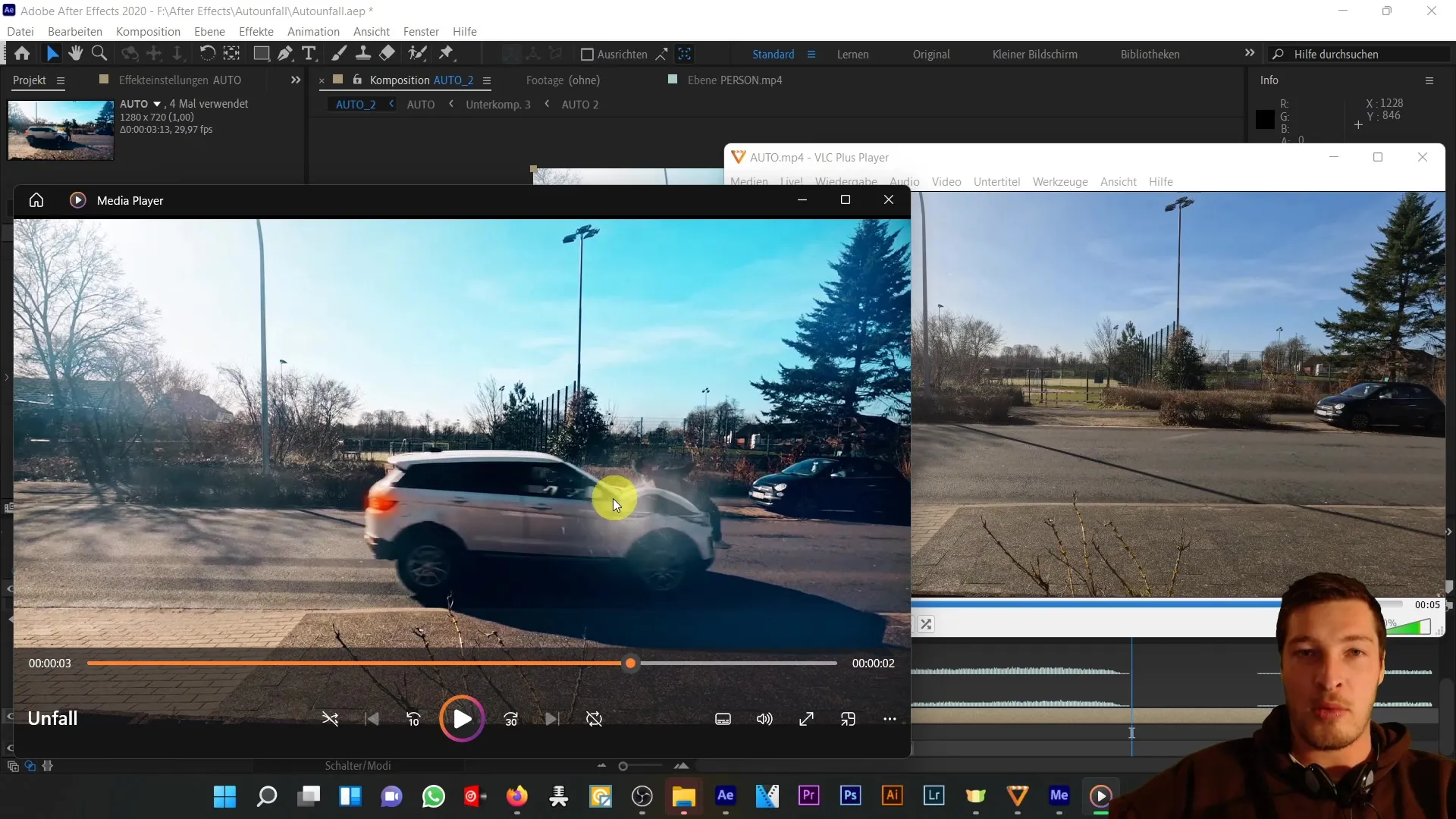Select the Clone Stamp tool

[x=363, y=54]
